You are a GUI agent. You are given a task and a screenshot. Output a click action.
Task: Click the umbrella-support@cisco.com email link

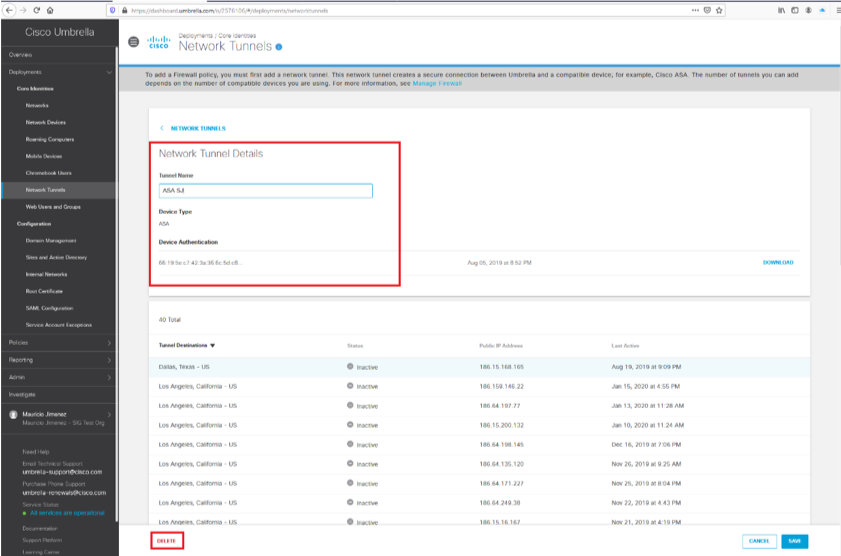(x=62, y=472)
